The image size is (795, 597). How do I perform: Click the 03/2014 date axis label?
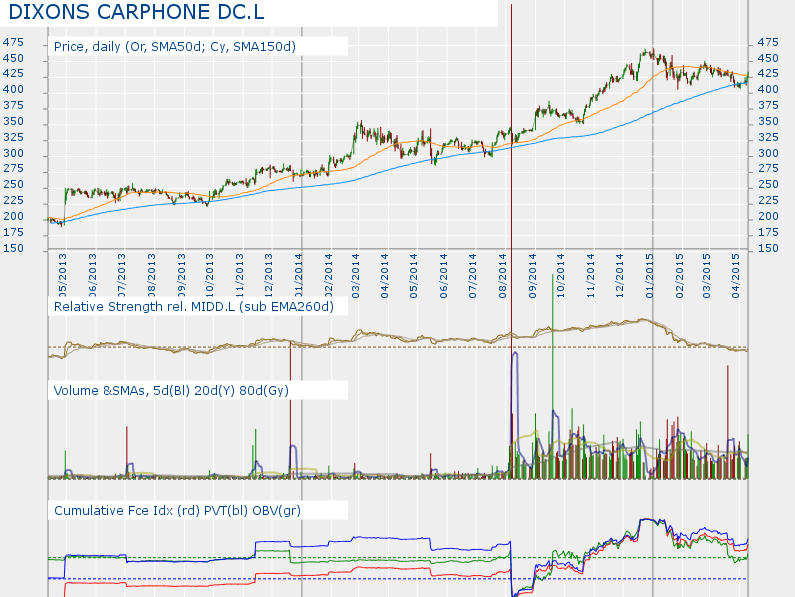point(355,276)
